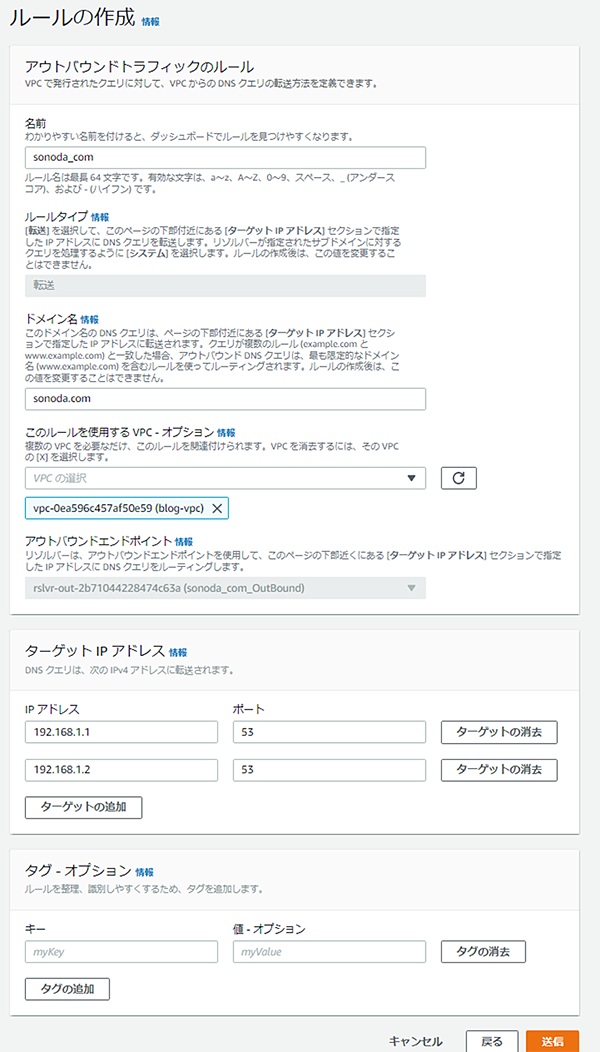The width and height of the screenshot is (600, 1052).
Task: Focus the 名前 field containing sonoda_com
Action: point(226,158)
